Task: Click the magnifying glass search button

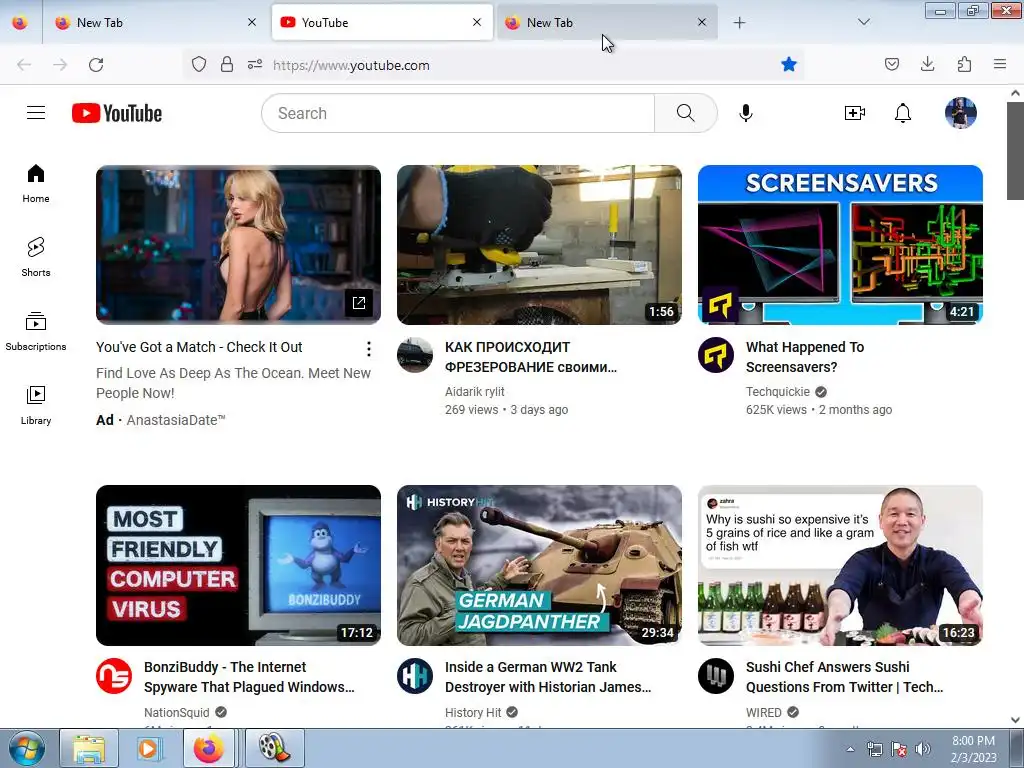Action: click(686, 113)
